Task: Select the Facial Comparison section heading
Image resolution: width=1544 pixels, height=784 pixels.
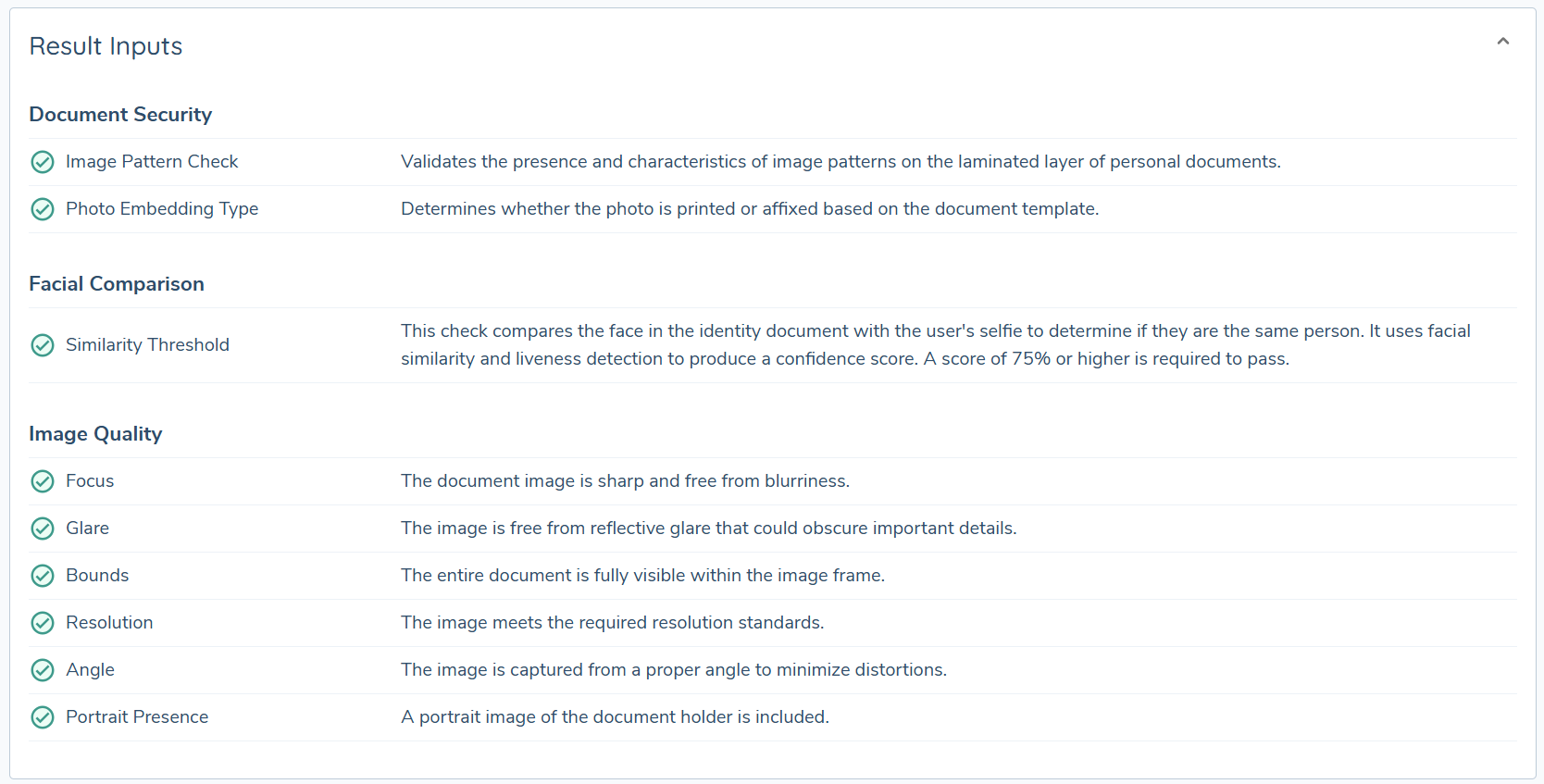Action: (x=117, y=283)
